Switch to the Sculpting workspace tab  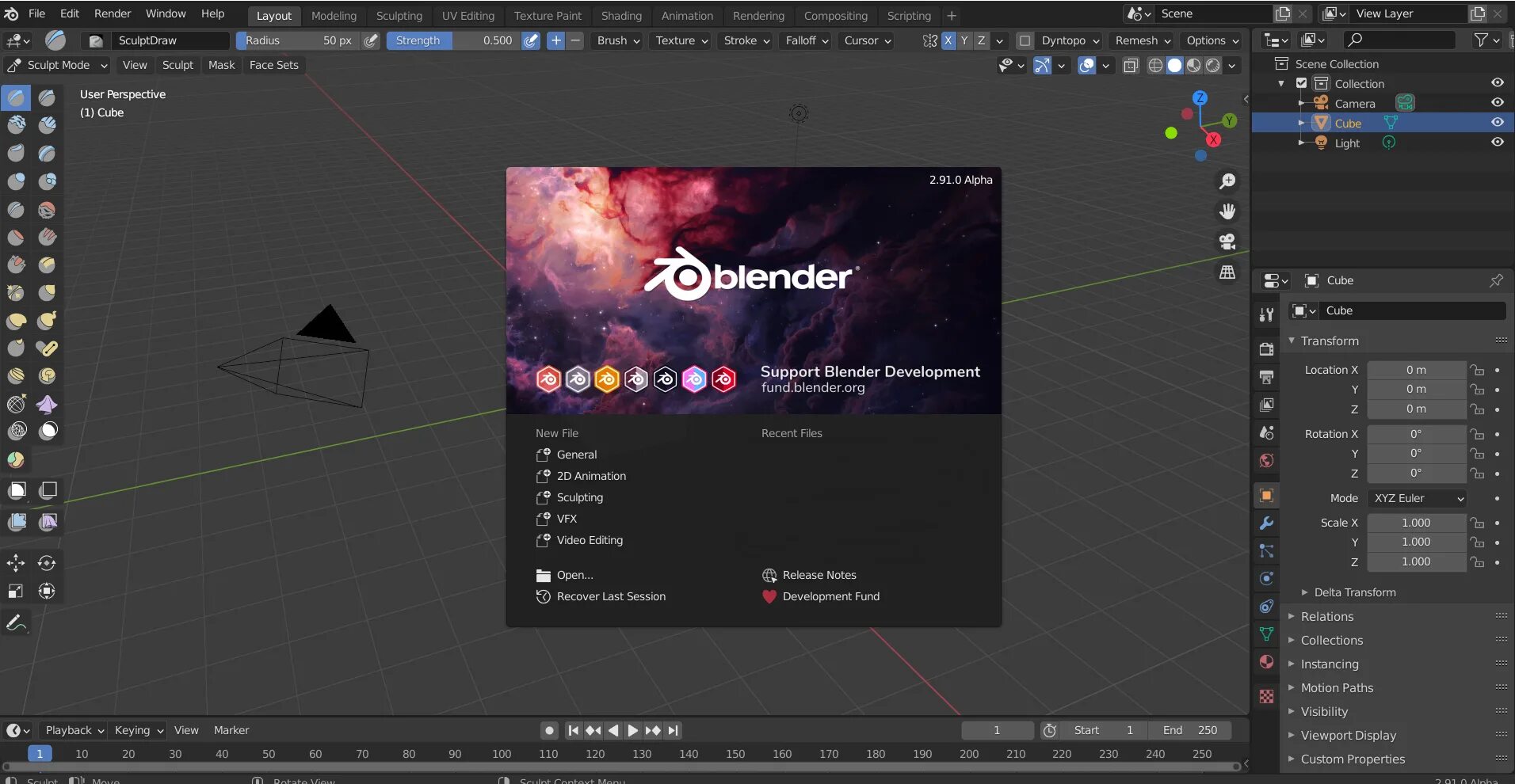coord(399,16)
